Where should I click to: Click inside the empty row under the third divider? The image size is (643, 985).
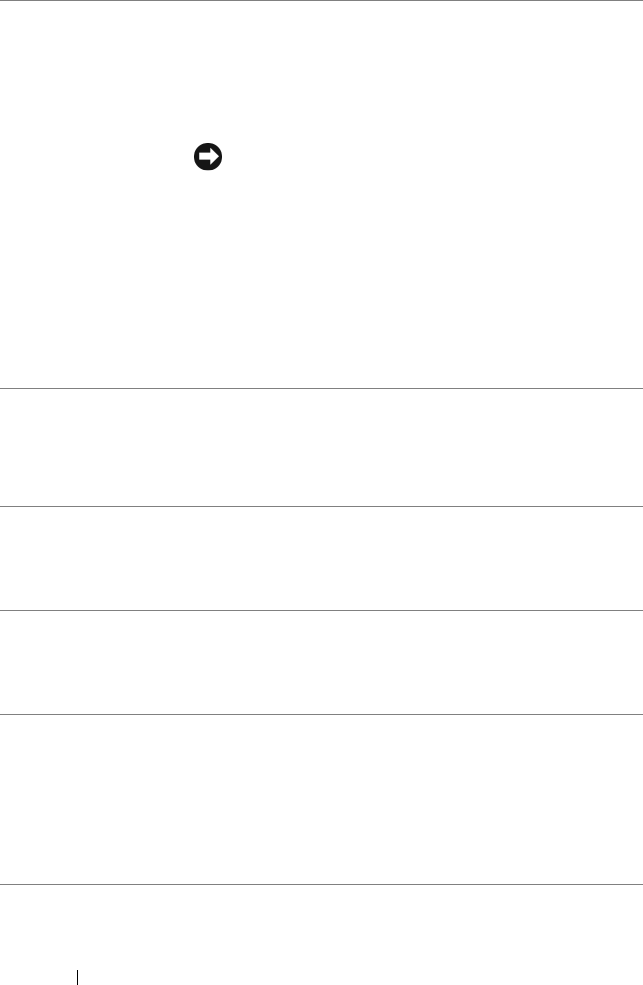[x=321, y=662]
